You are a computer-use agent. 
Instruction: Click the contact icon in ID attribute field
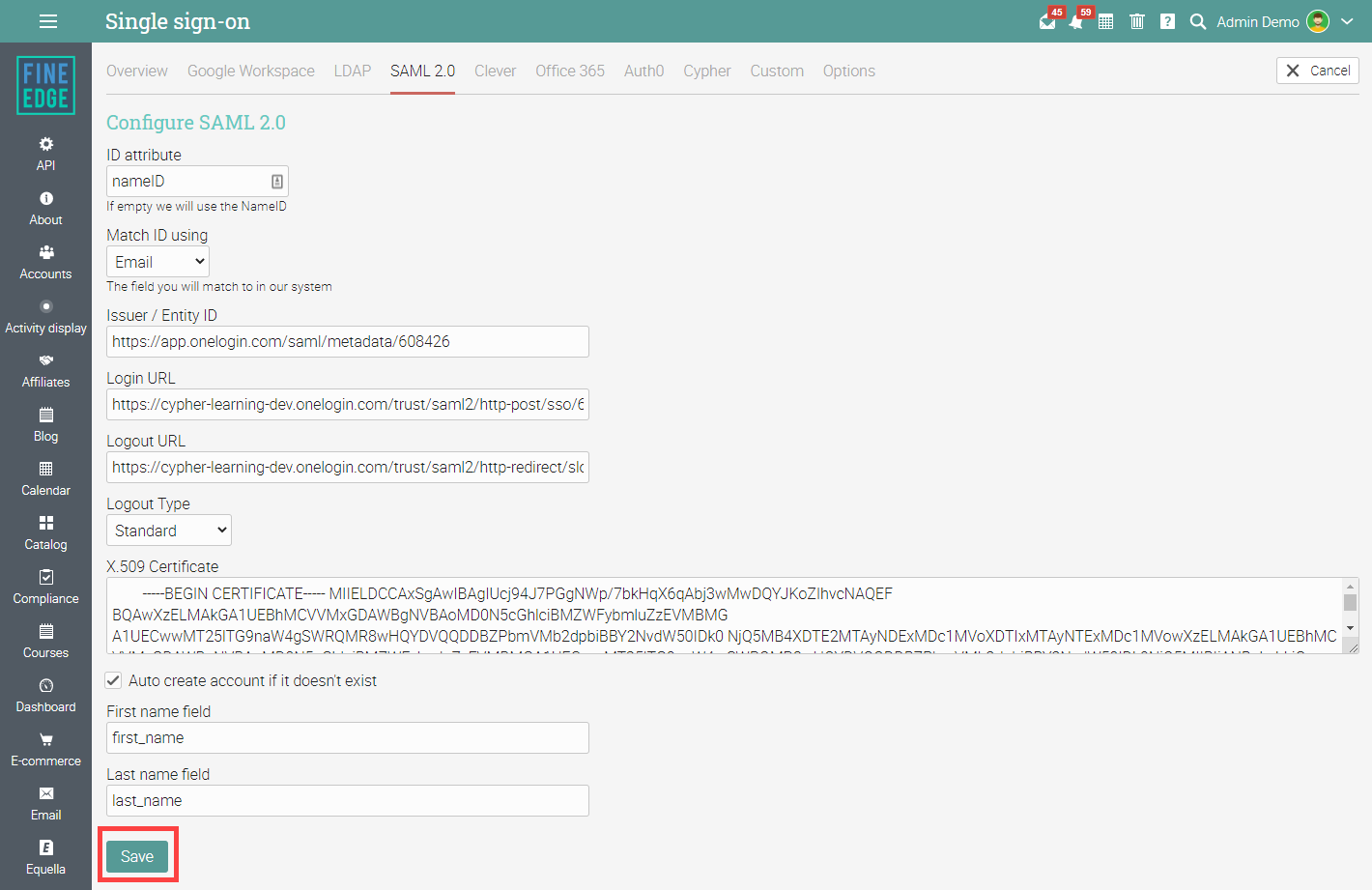(277, 181)
